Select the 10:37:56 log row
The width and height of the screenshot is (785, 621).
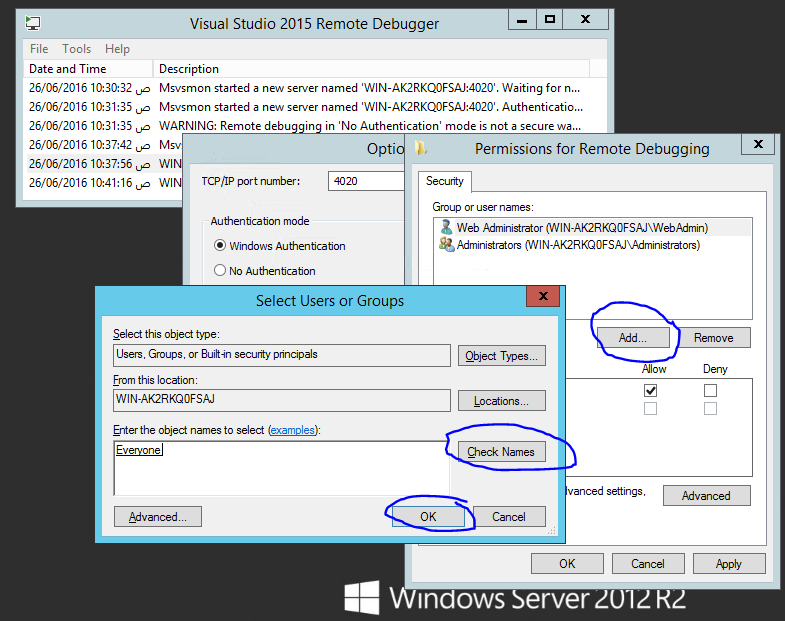click(x=103, y=164)
